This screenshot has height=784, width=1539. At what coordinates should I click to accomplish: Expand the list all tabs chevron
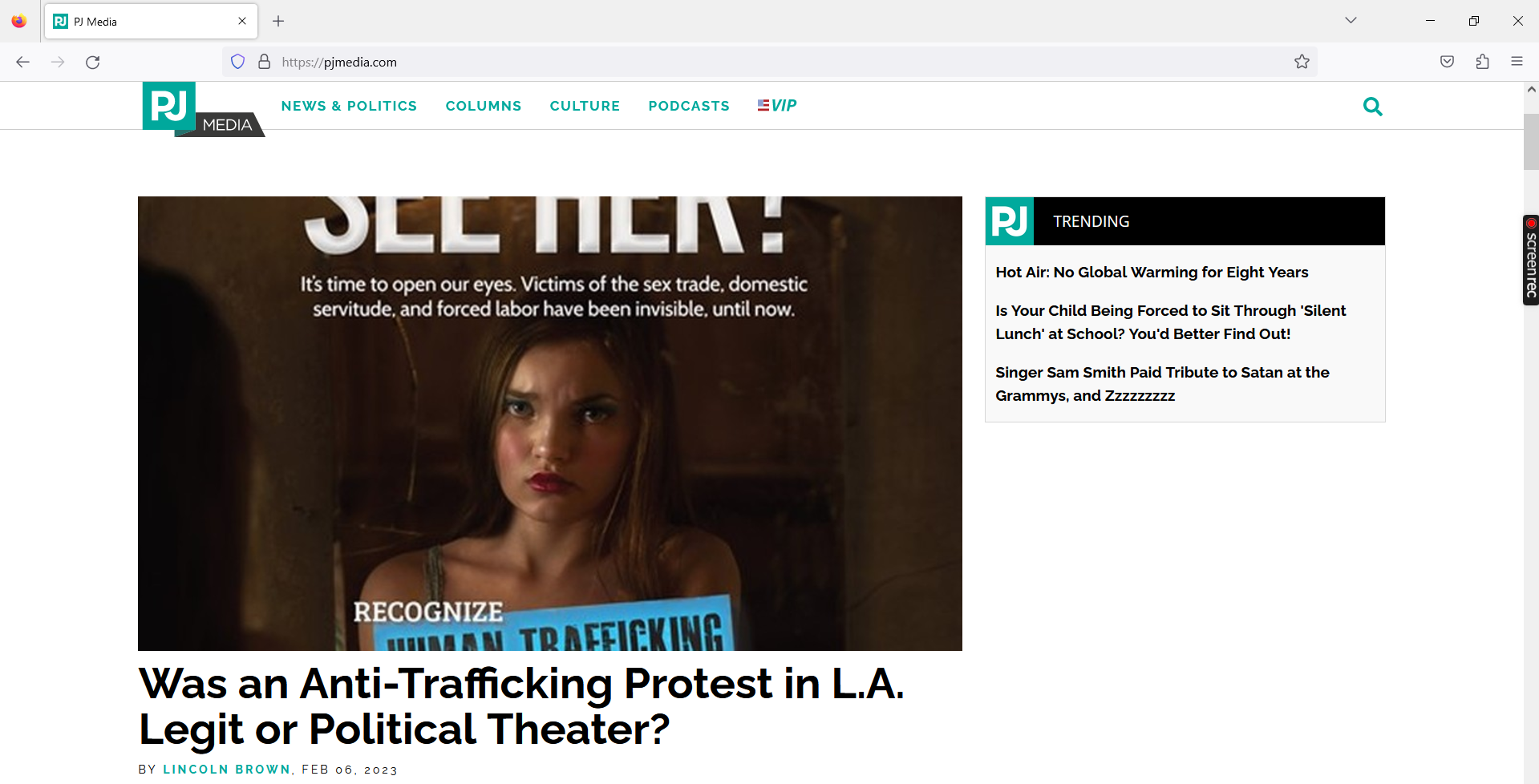coord(1351,21)
